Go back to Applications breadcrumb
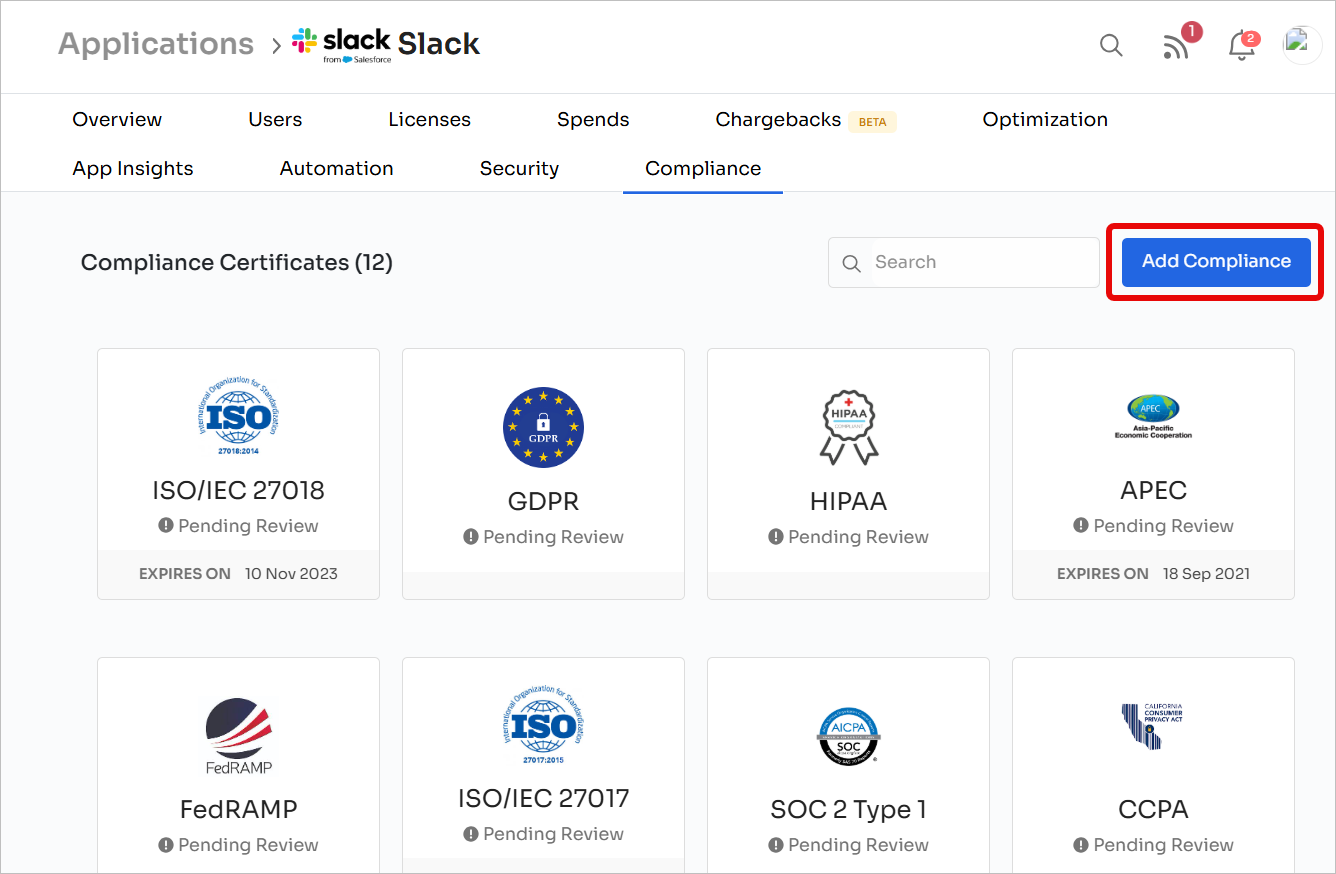The height and width of the screenshot is (874, 1336). 156,44
